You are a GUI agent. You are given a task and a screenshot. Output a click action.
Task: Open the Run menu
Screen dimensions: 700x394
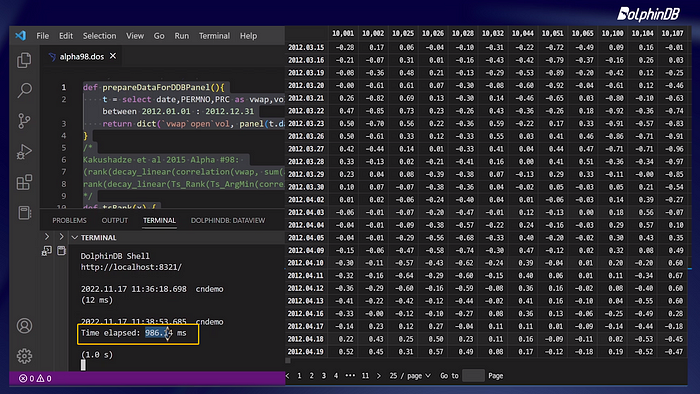click(x=181, y=36)
